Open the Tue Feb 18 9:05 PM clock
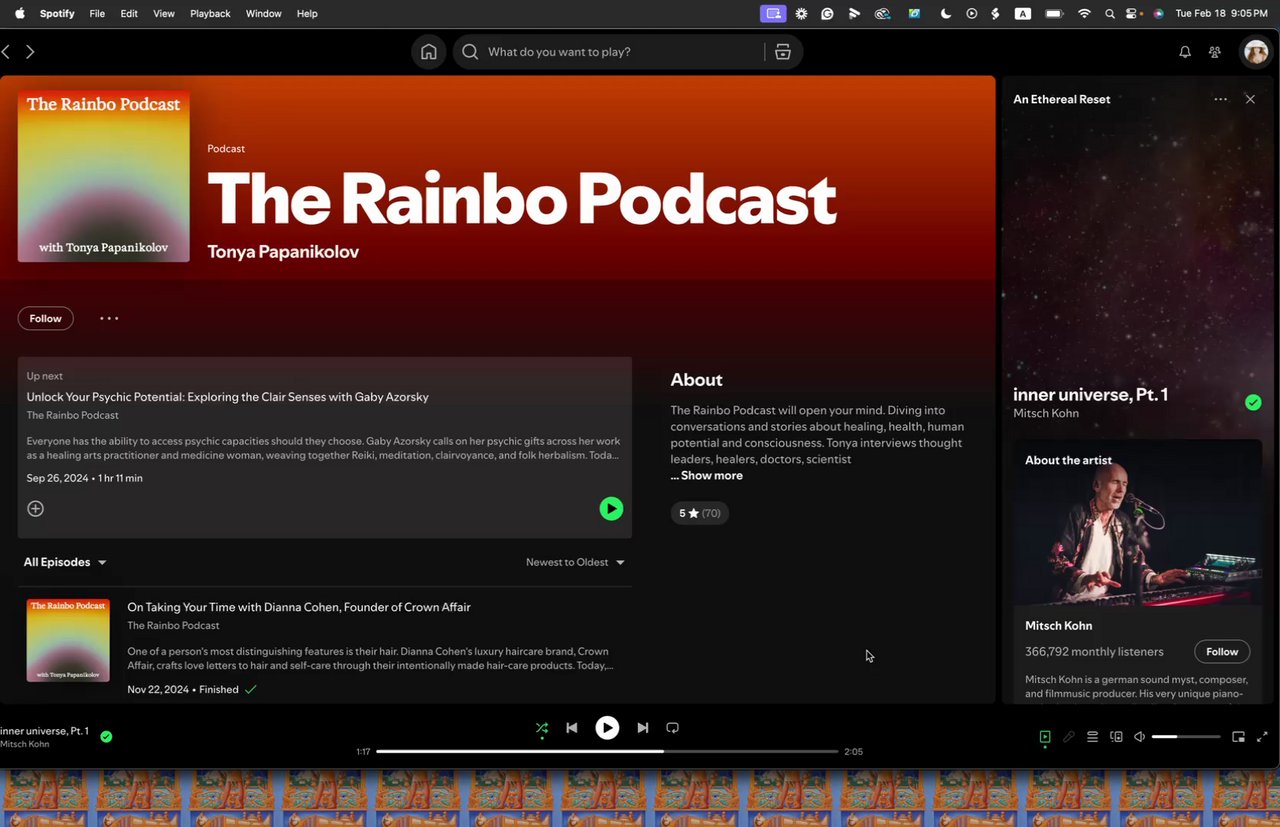The height and width of the screenshot is (827, 1280). pos(1222,14)
